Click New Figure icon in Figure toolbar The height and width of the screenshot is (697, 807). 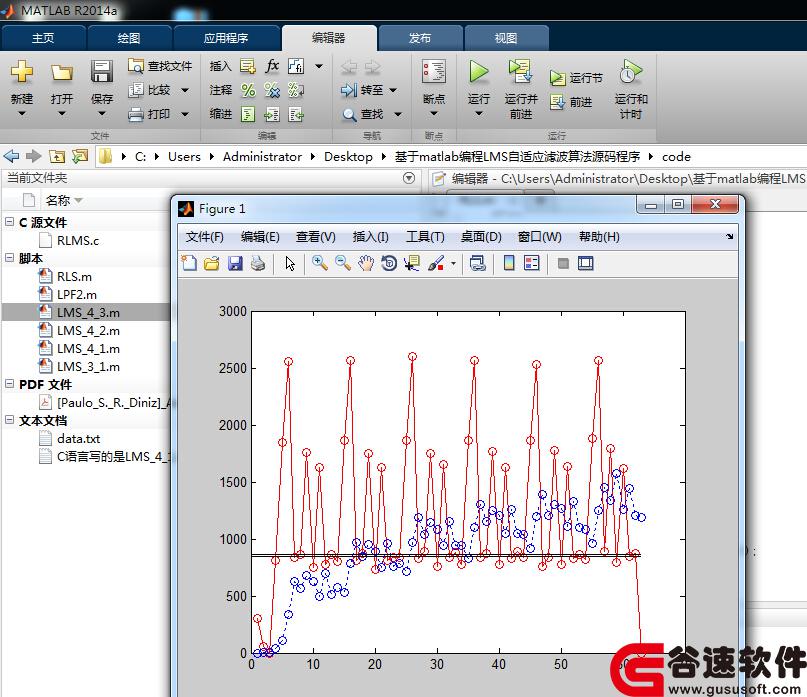click(189, 264)
